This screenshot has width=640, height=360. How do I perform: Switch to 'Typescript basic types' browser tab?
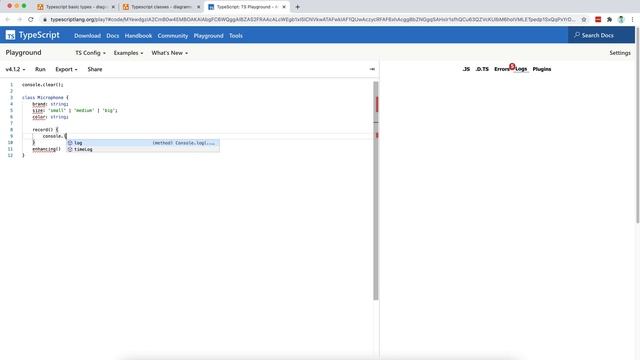pyautogui.click(x=76, y=7)
